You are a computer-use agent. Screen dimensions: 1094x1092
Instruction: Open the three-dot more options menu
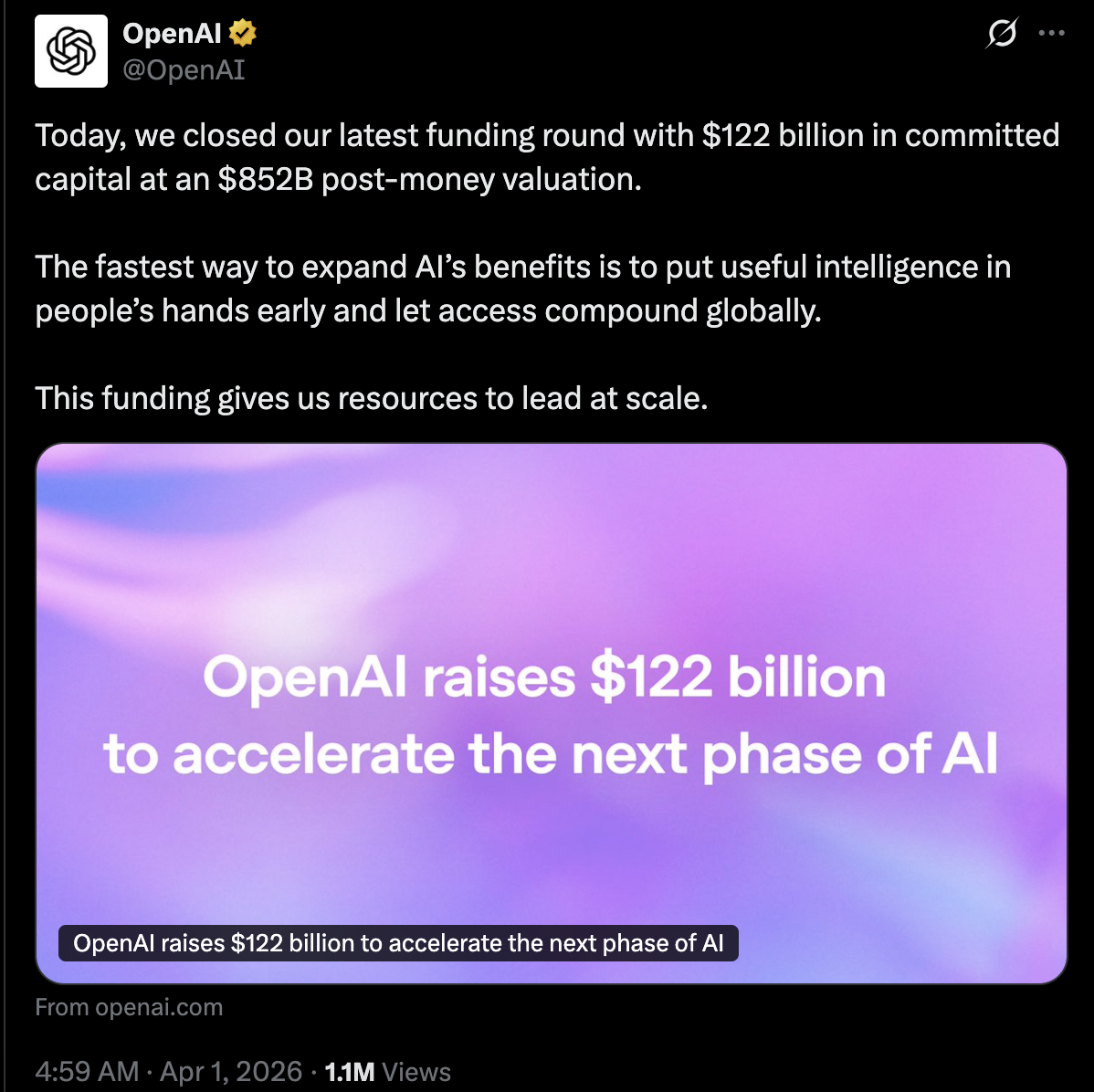tap(1052, 34)
